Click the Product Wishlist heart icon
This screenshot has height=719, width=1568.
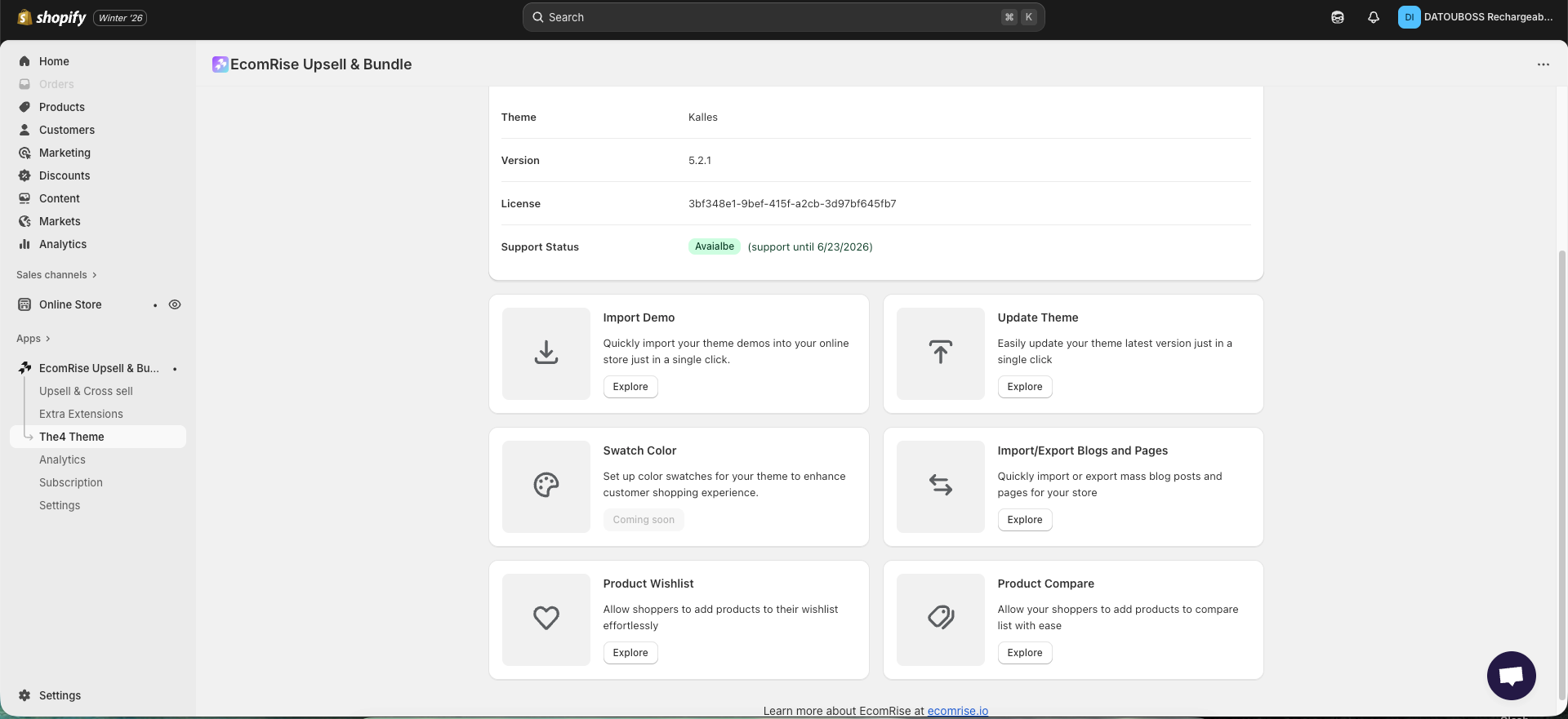546,619
